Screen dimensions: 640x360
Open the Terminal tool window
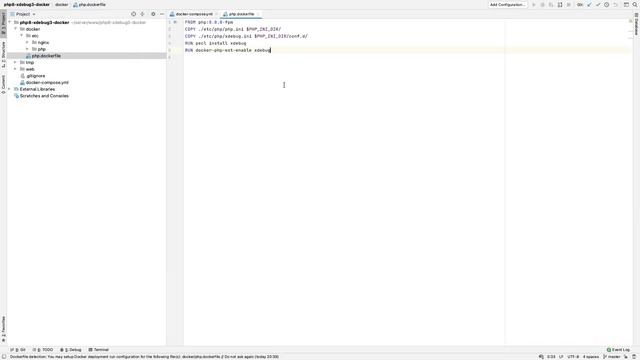pos(98,350)
